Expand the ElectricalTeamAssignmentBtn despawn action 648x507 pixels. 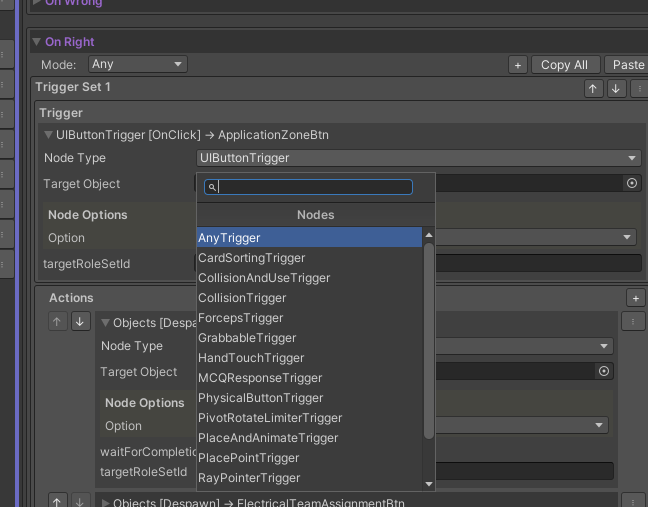[105, 503]
